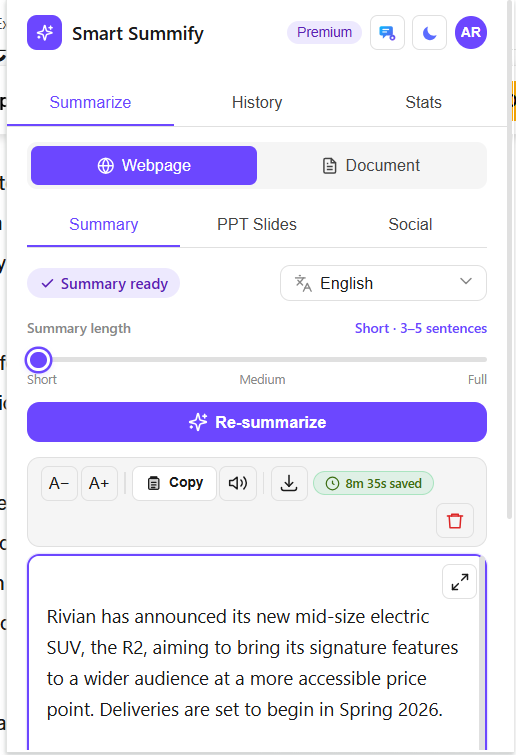
Task: Play summary aloud with speaker icon
Action: [238, 483]
